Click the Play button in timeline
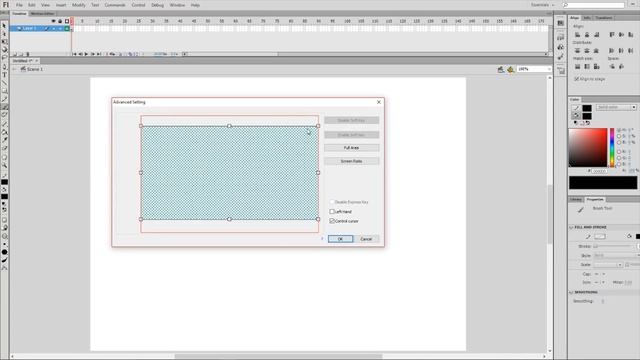The width and height of the screenshot is (640, 360). tap(86, 54)
